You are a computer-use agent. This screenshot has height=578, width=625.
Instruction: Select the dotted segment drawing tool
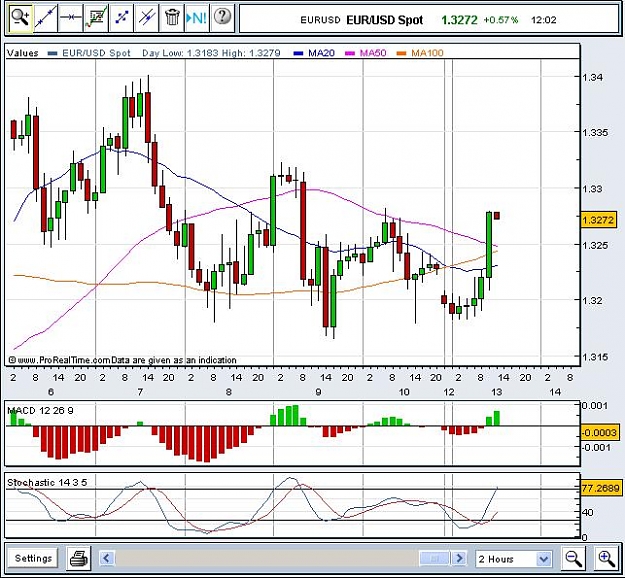[122, 18]
